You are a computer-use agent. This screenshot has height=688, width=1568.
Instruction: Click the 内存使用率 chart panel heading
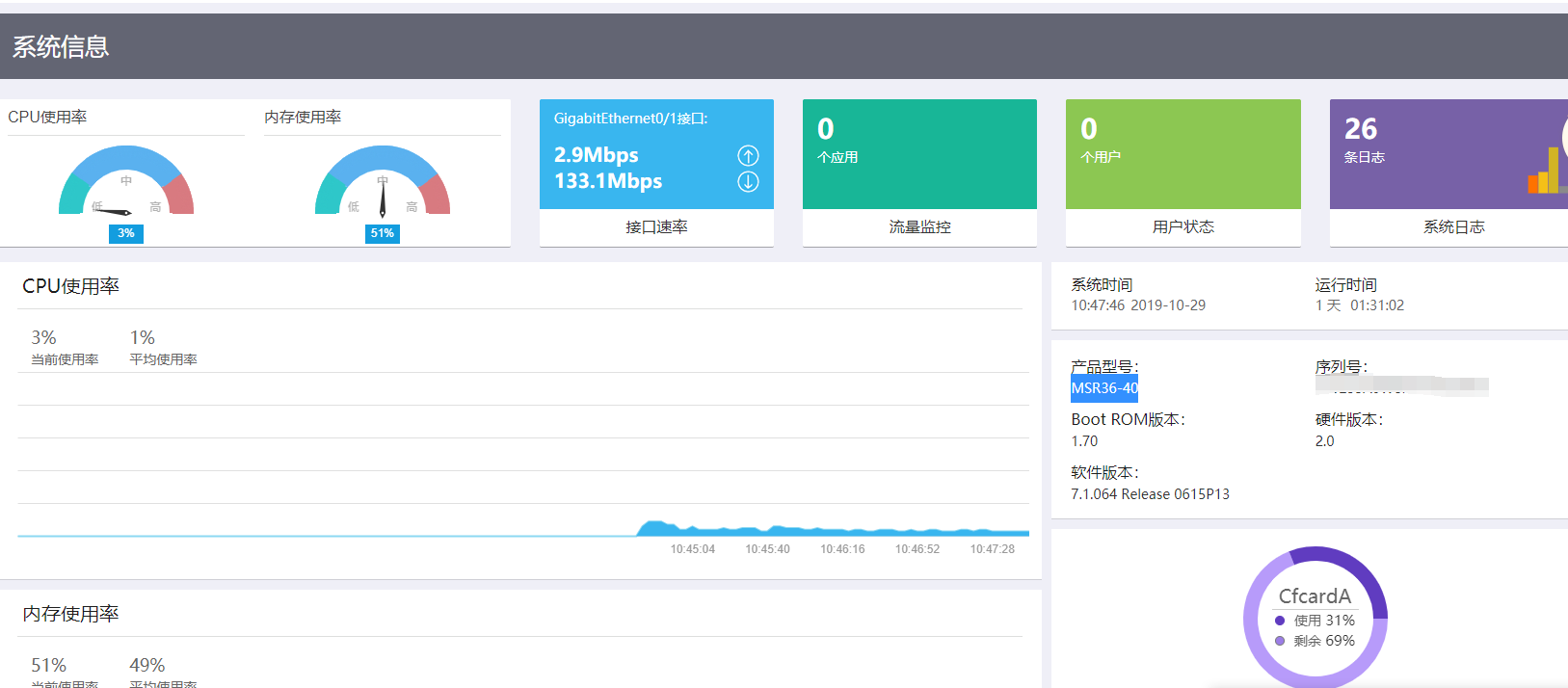click(x=70, y=614)
